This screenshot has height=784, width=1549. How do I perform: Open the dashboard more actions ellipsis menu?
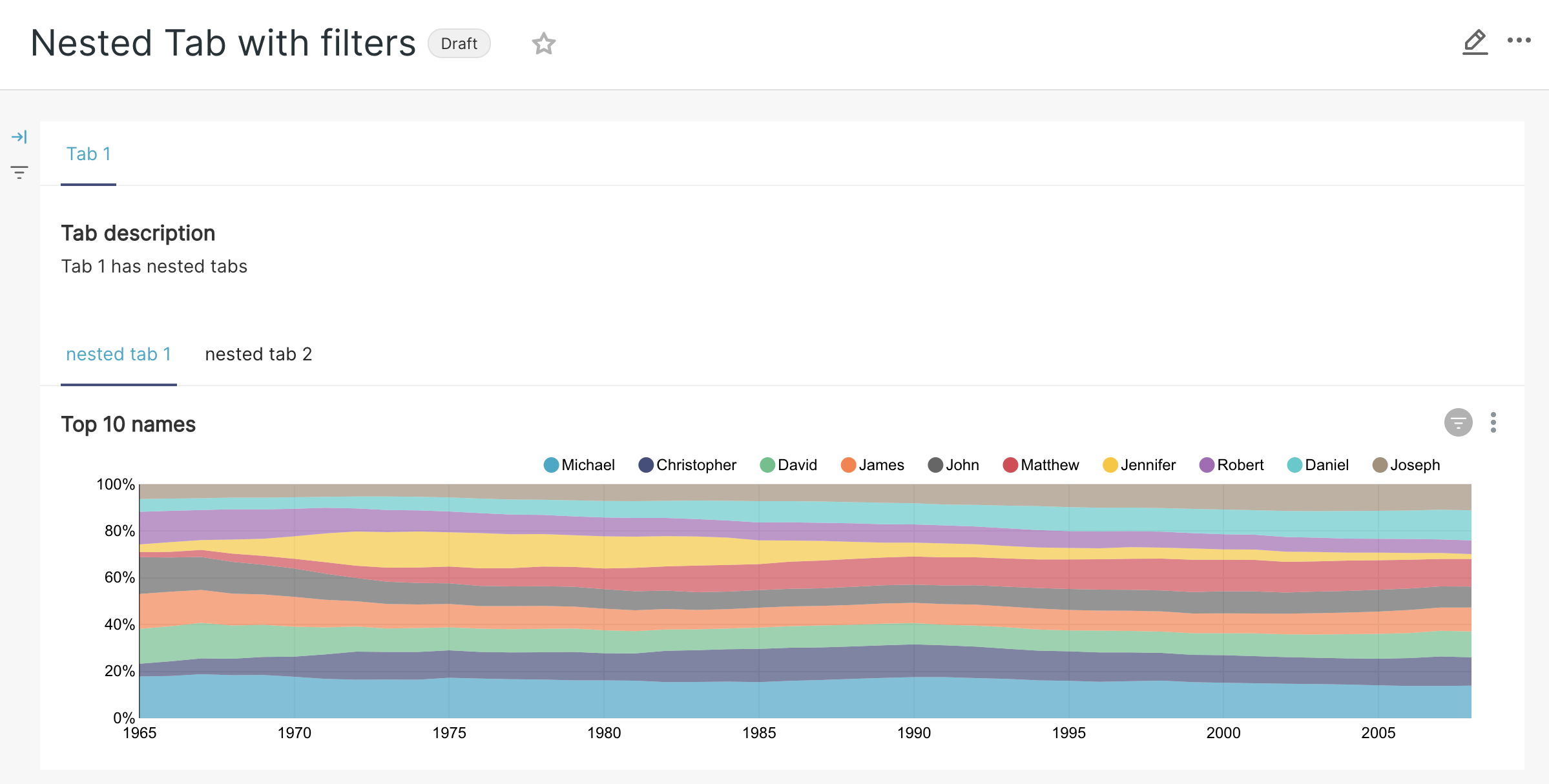pyautogui.click(x=1519, y=41)
